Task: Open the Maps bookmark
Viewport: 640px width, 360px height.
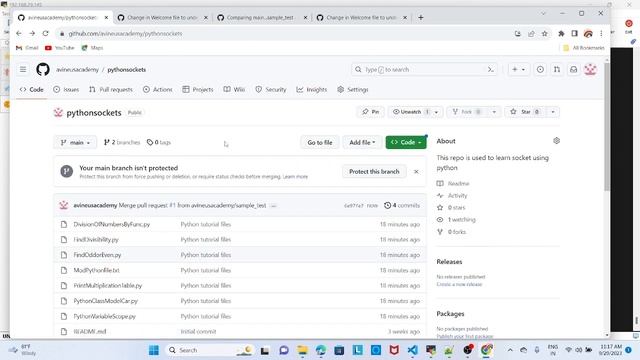Action: [92, 48]
